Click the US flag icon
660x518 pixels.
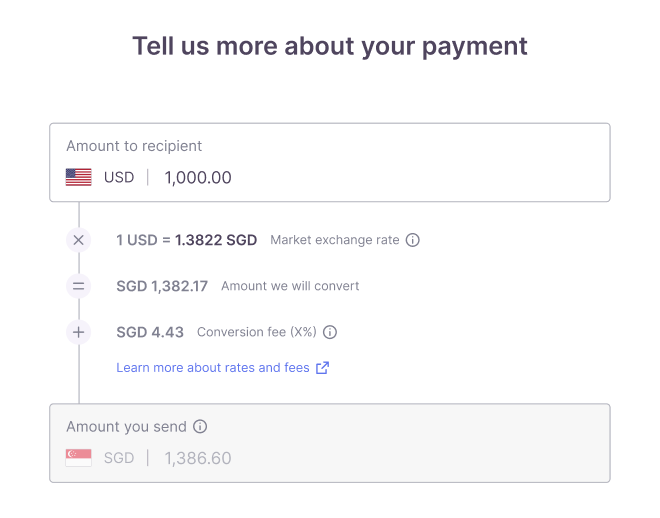[x=79, y=178]
